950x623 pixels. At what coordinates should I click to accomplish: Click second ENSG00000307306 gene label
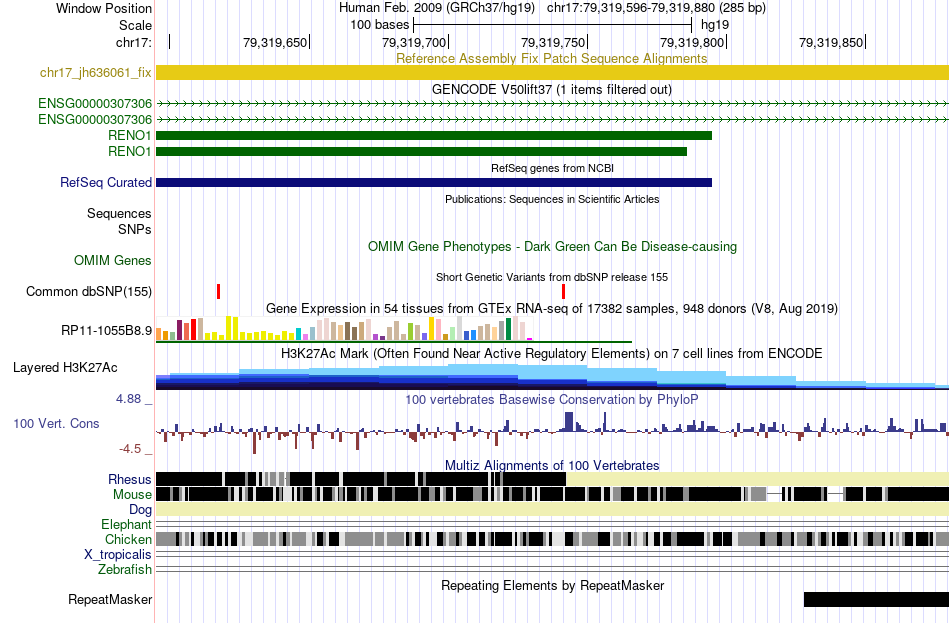95,119
